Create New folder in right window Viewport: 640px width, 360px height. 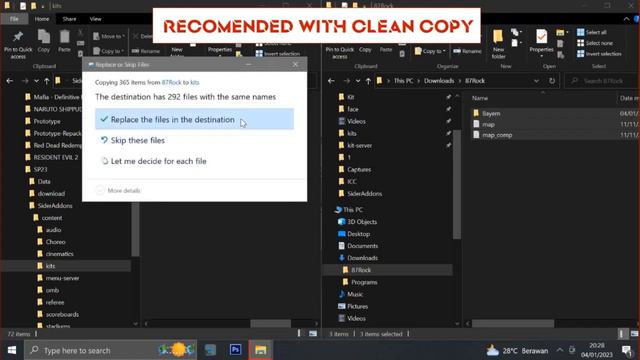(x=498, y=44)
